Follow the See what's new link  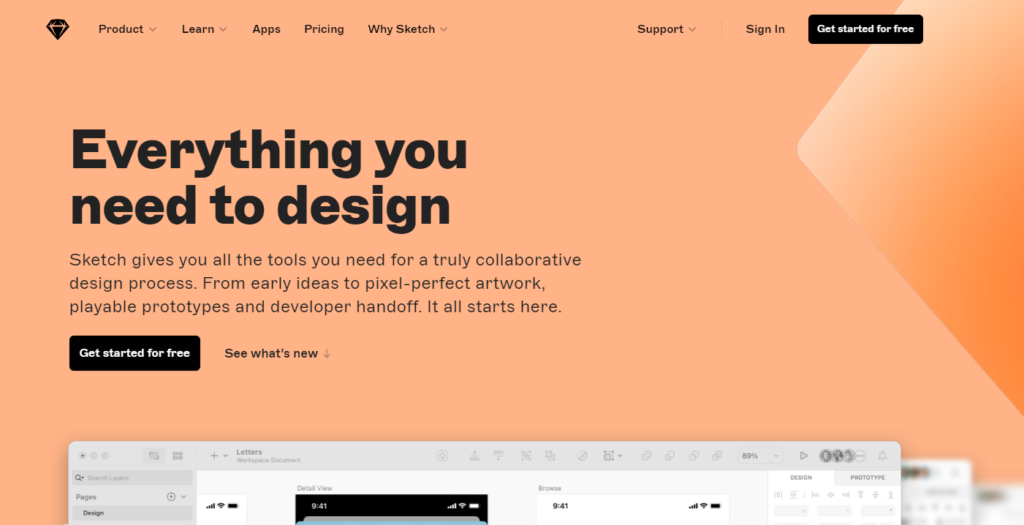(x=278, y=353)
